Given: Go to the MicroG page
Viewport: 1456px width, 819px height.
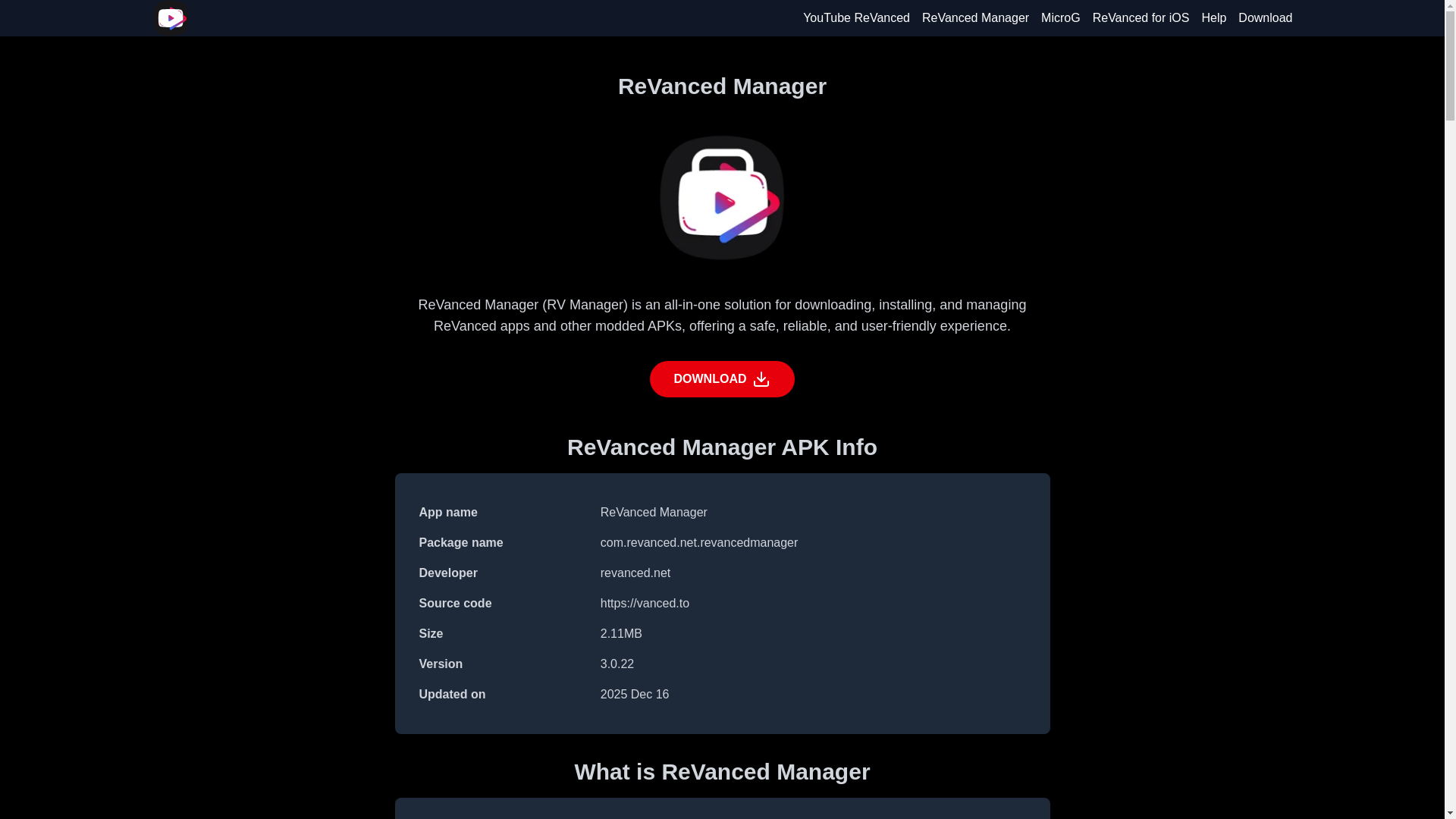Looking at the screenshot, I should point(1060,18).
